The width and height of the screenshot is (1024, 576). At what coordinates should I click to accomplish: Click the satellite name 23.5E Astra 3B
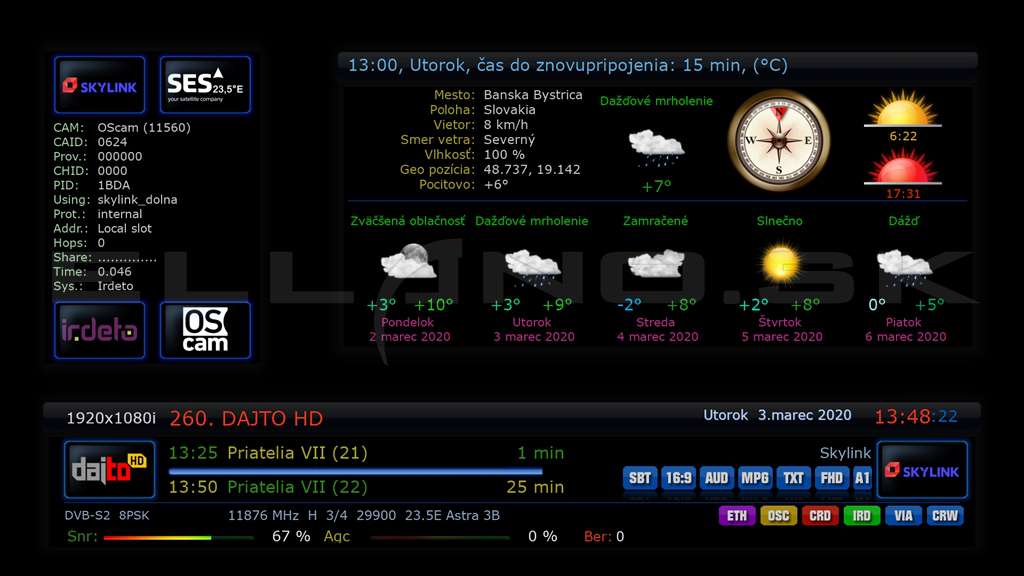[x=453, y=515]
